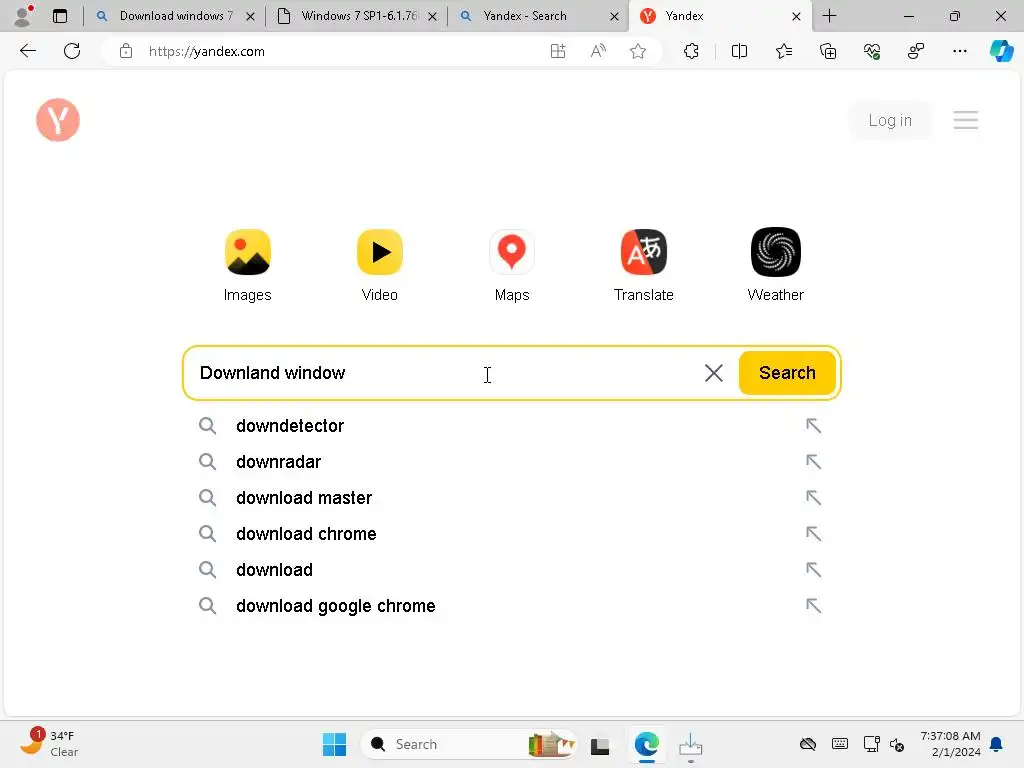Viewport: 1024px width, 768px height.
Task: Refresh the page with the reload icon
Action: 72,51
